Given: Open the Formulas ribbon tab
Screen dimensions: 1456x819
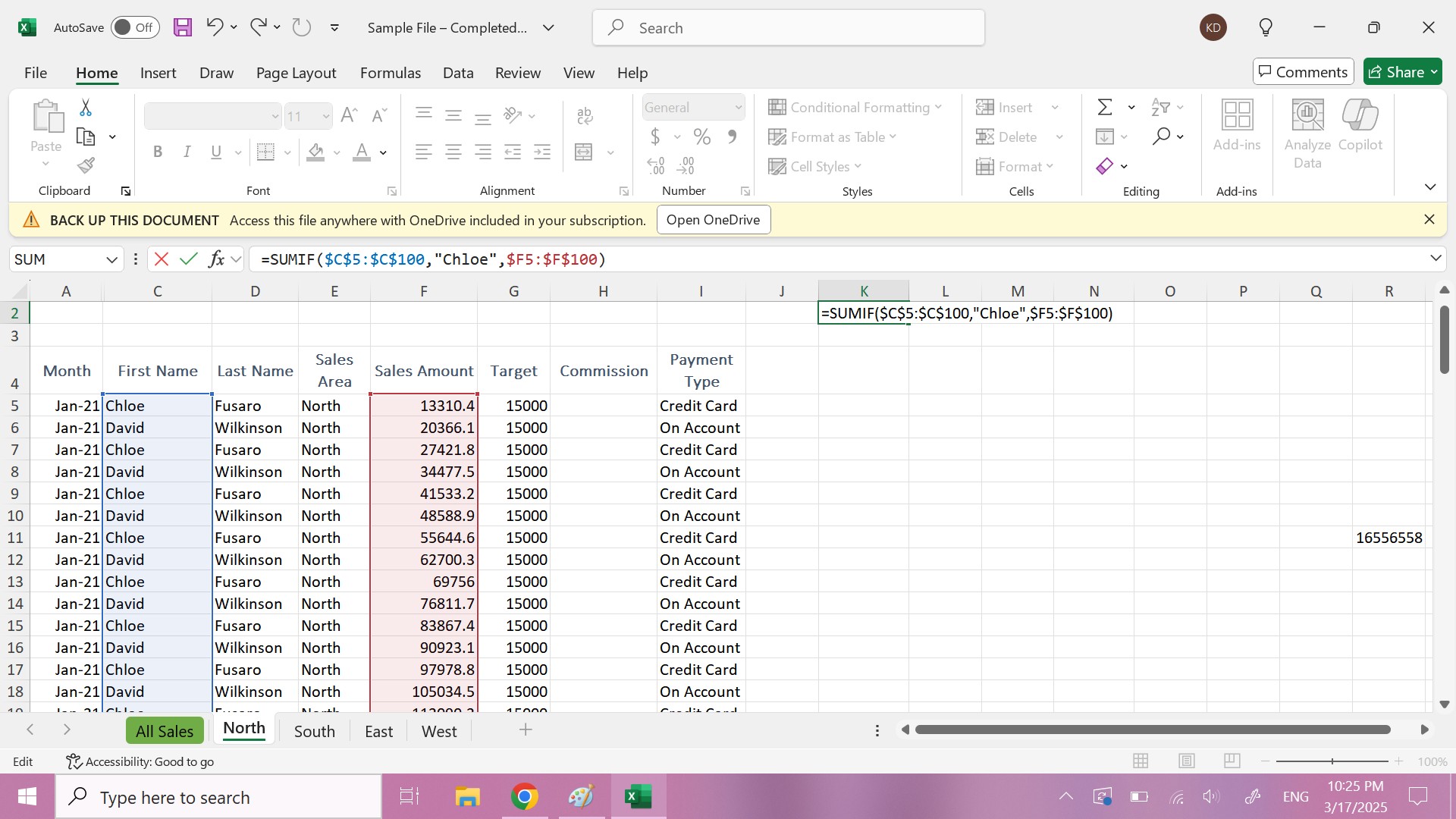Looking at the screenshot, I should coord(390,73).
